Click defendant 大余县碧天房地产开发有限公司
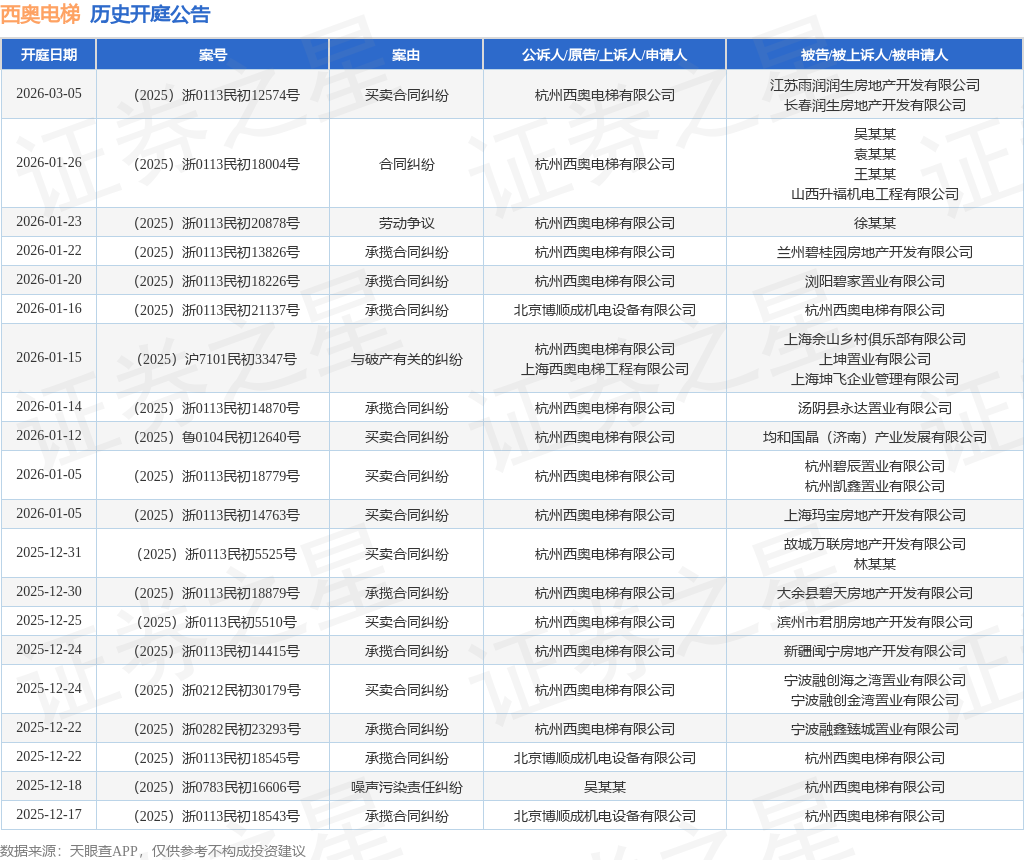Screen dimensions: 1024x860 pos(875,593)
